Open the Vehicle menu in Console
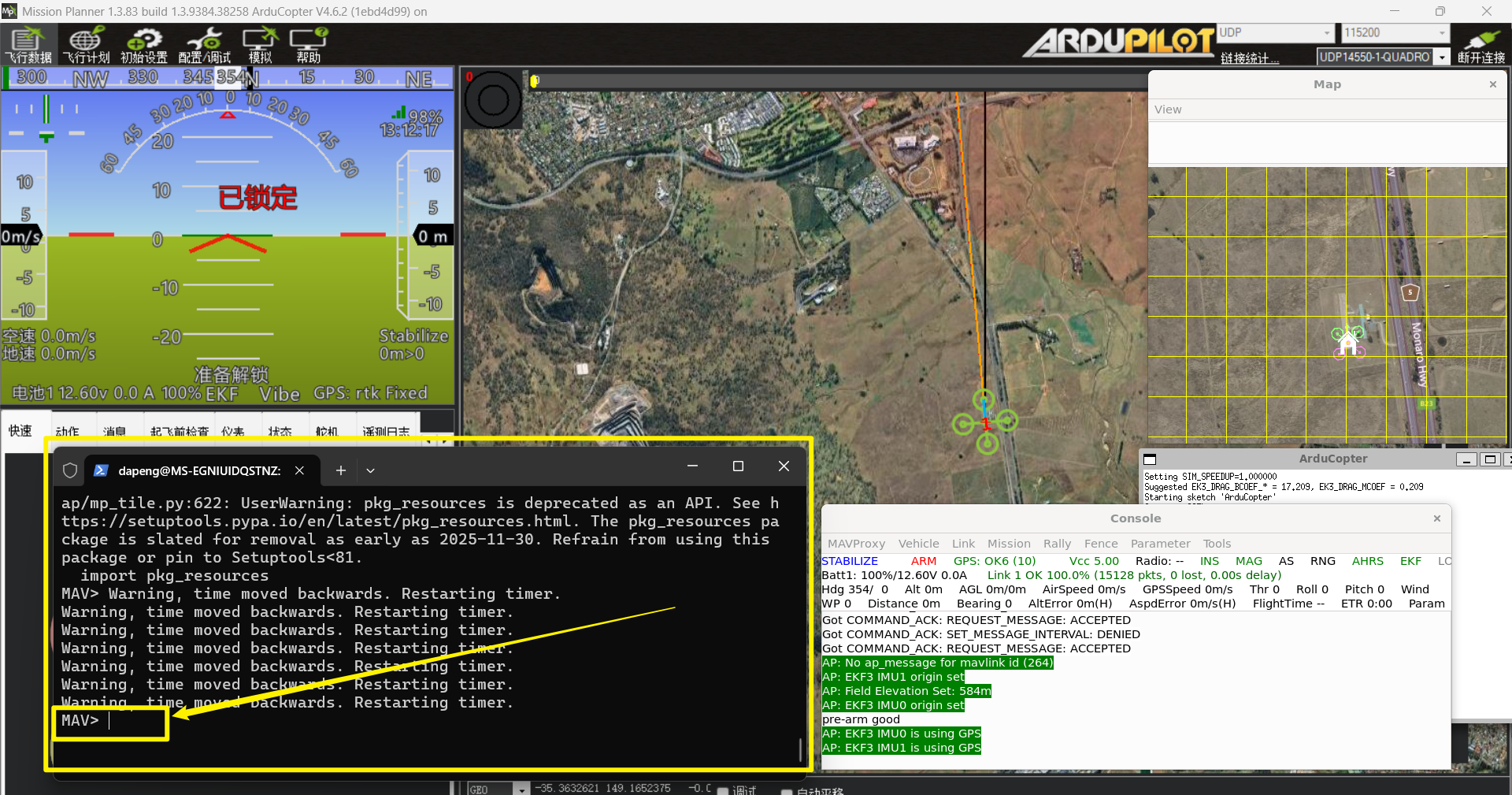Screen dimensions: 1512x795 918,544
